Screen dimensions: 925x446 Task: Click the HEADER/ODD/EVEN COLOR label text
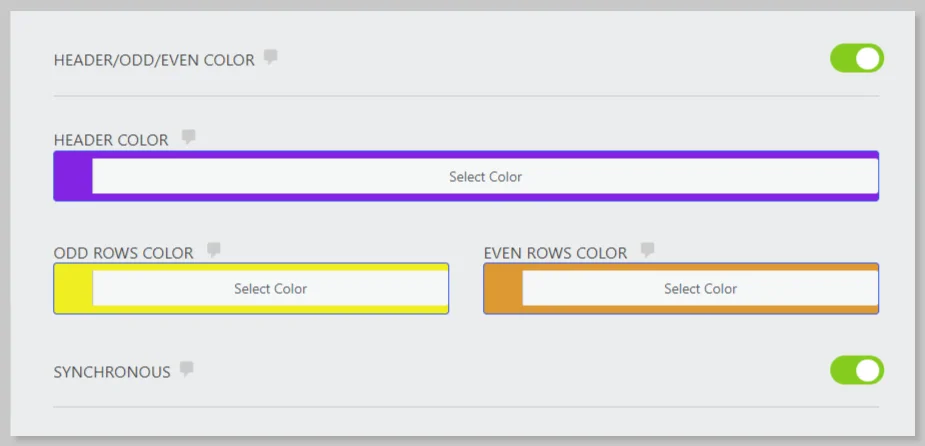(154, 61)
